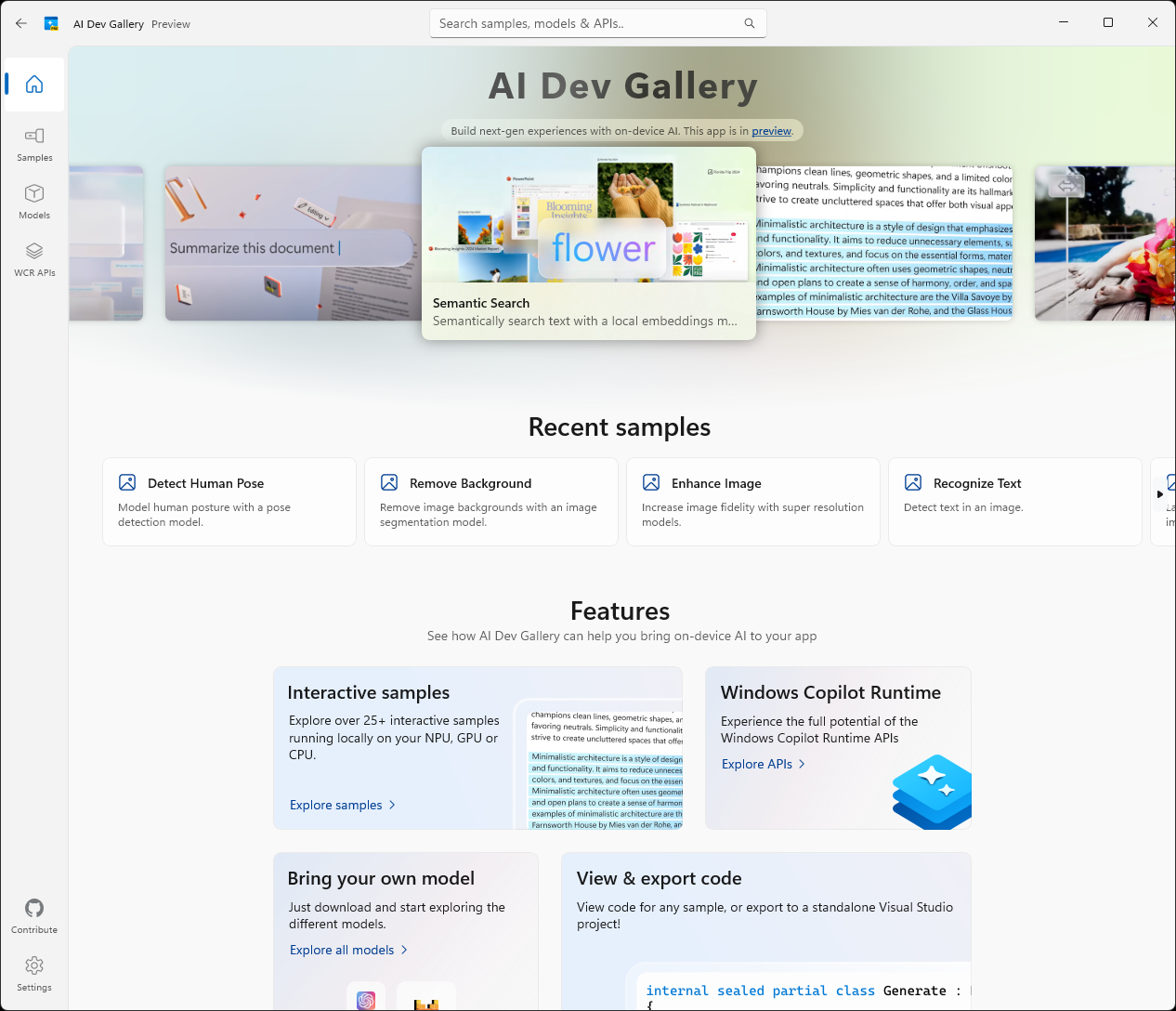1176x1011 pixels.
Task: Open the Enhance Image sample card
Action: [x=752, y=502]
